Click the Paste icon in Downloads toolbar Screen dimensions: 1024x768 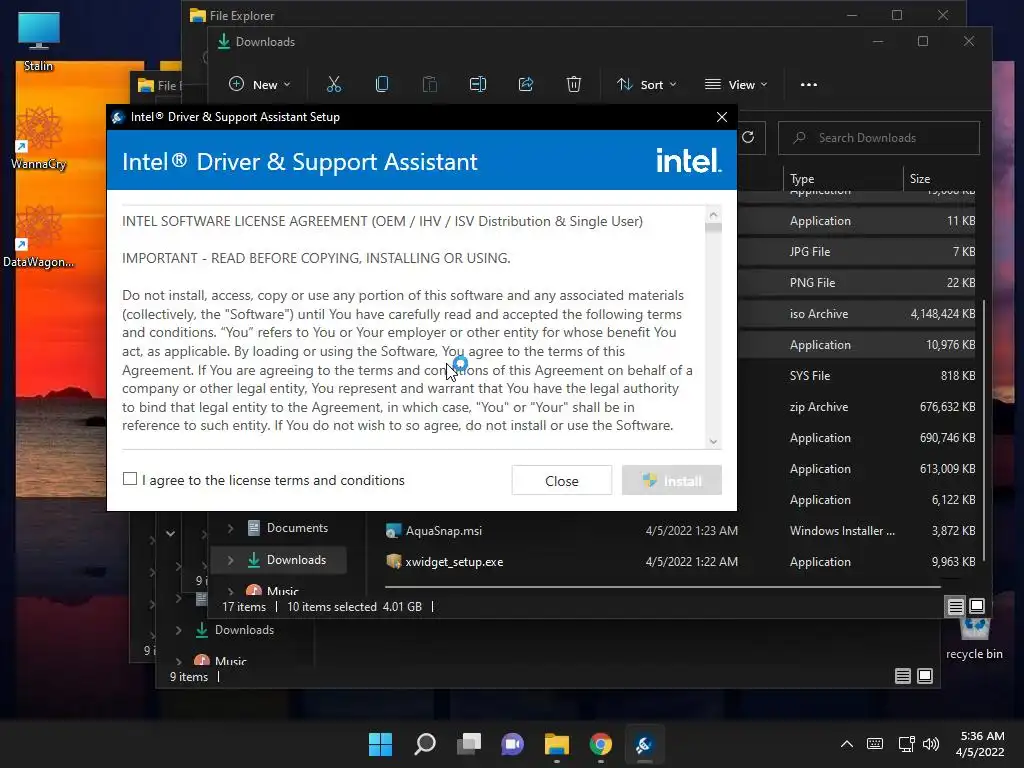click(430, 84)
